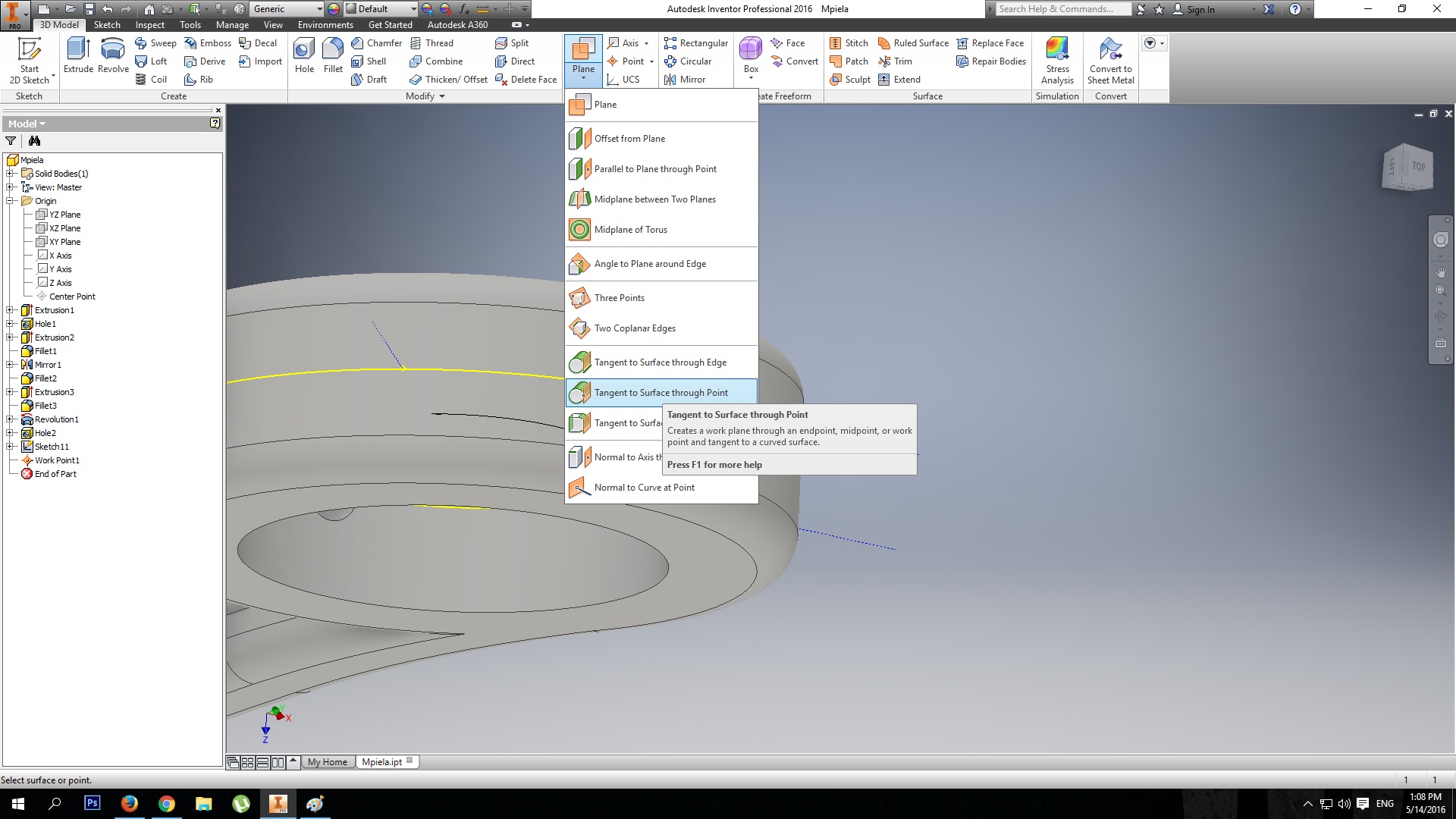This screenshot has width=1456, height=819.
Task: Select Three Points plane option
Action: pyautogui.click(x=620, y=298)
